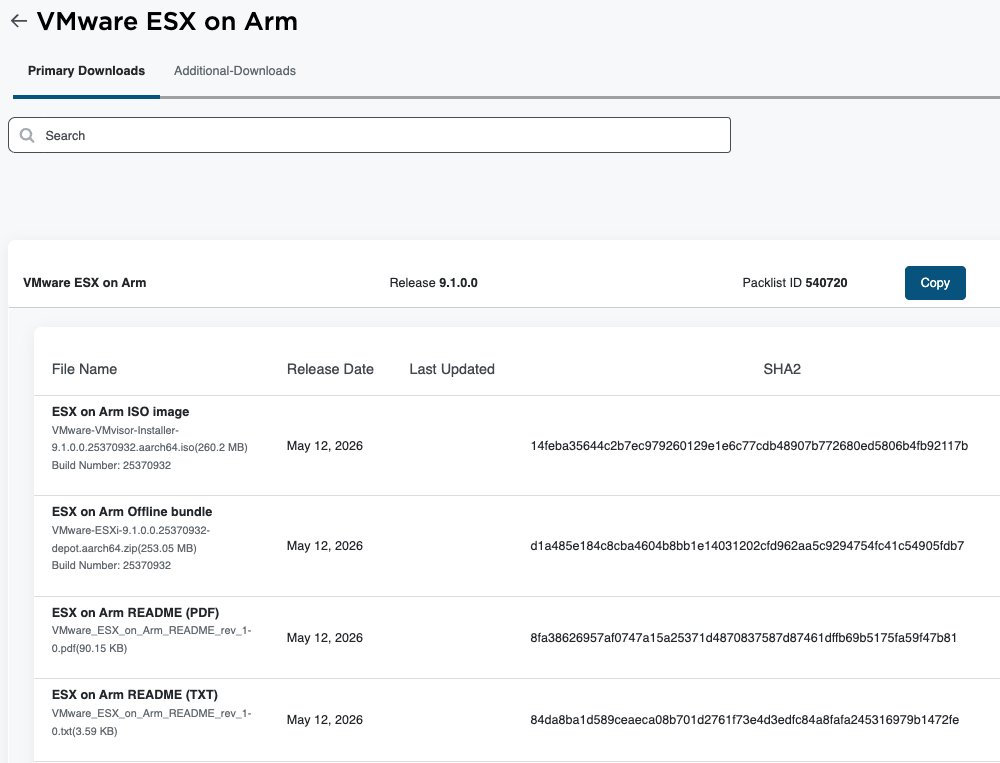
Task: Click the README rev_1-0.pdf file name
Action: [x=151, y=639]
